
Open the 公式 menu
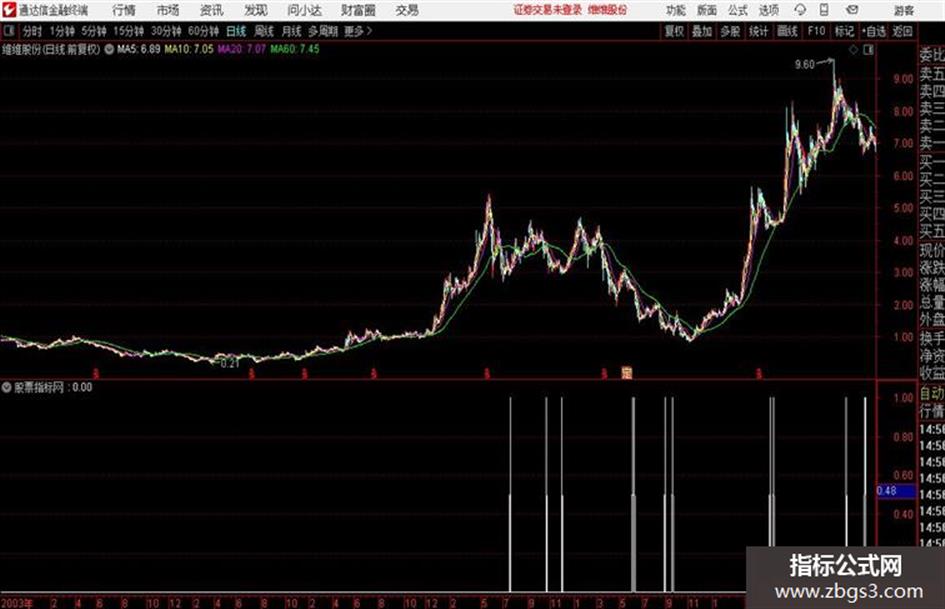click(738, 10)
